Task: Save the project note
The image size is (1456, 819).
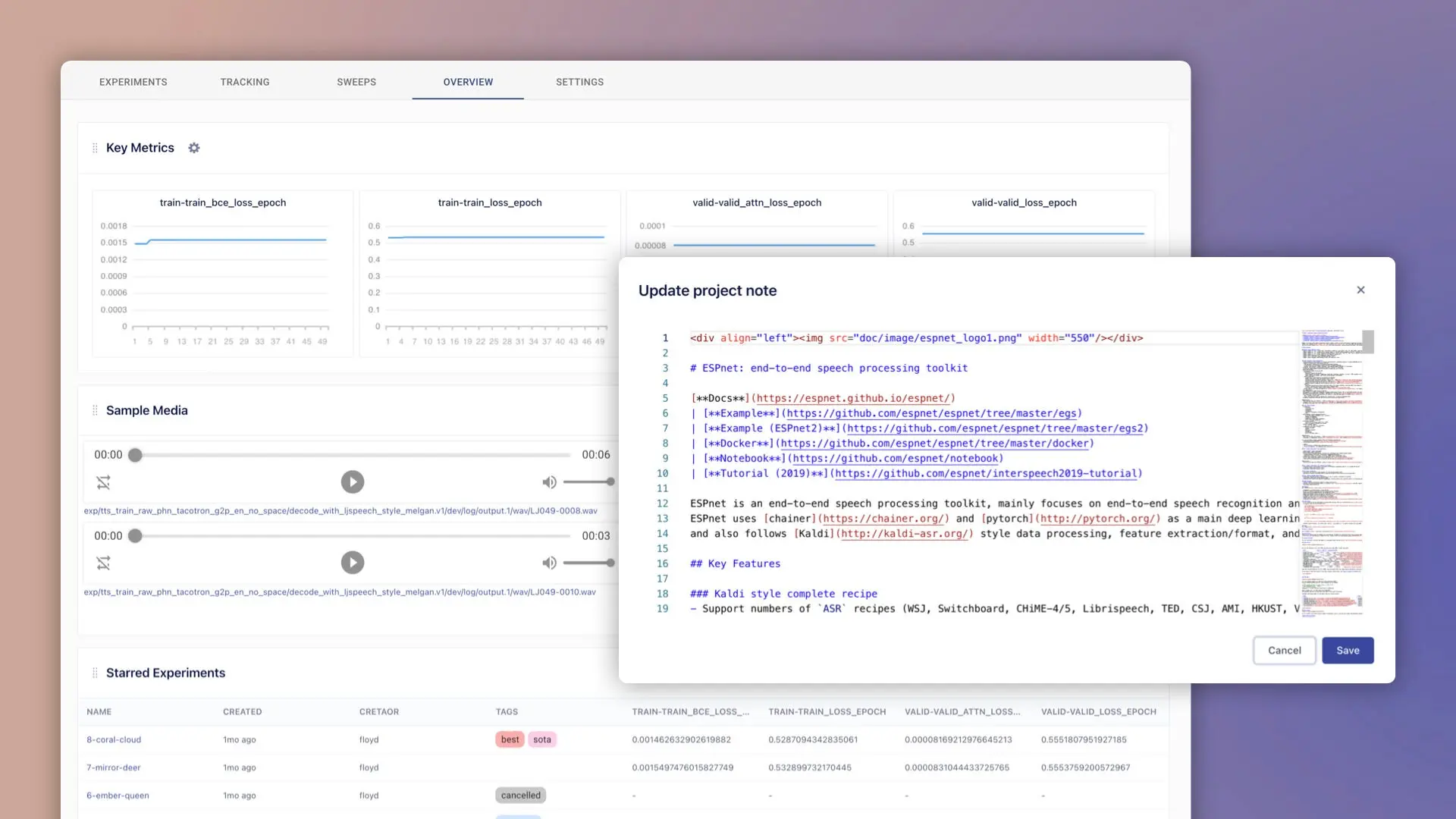Action: [x=1348, y=651]
